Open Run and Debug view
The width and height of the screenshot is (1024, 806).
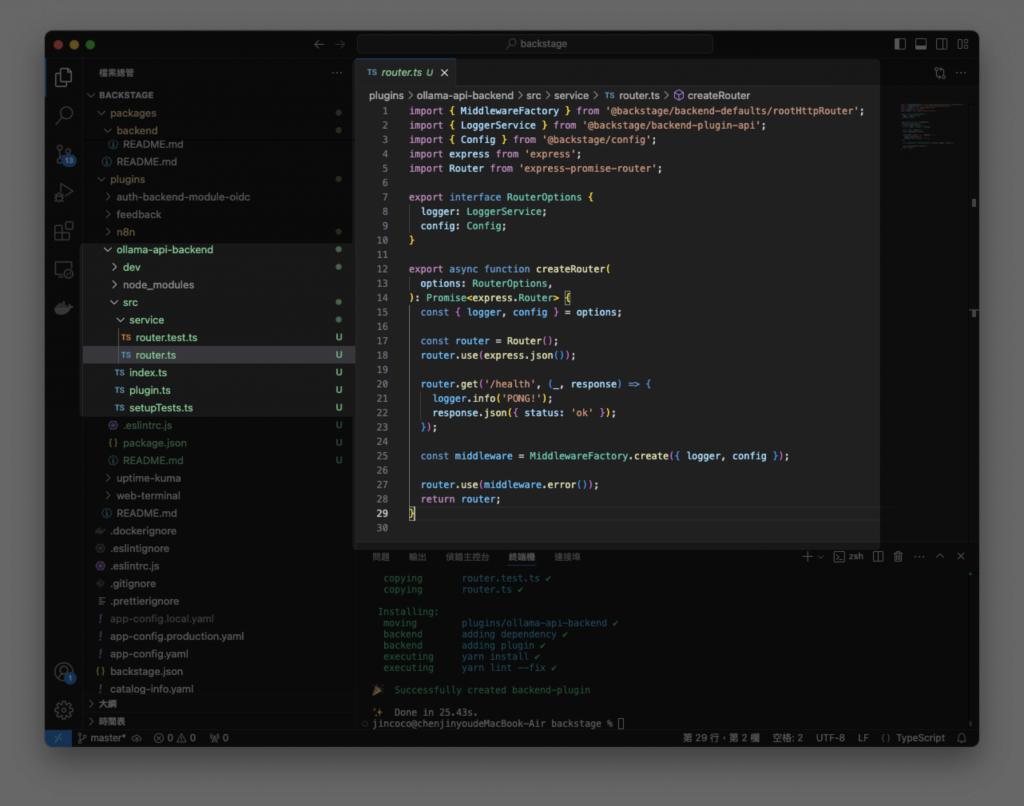63,193
